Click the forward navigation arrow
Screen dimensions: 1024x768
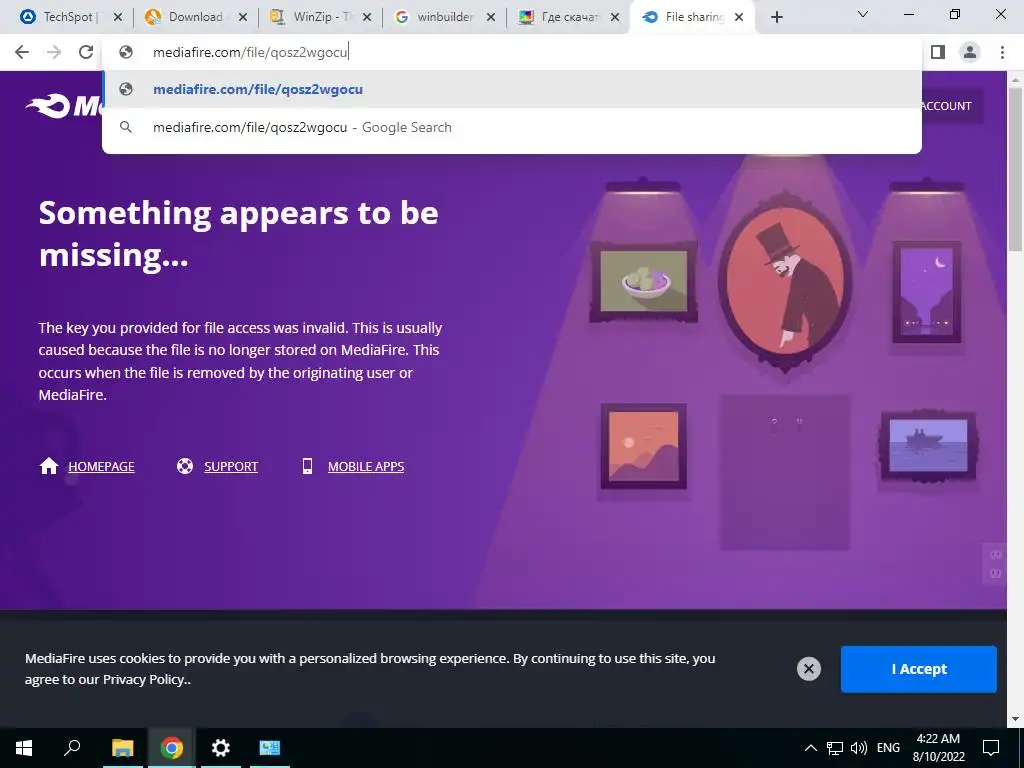coord(54,52)
